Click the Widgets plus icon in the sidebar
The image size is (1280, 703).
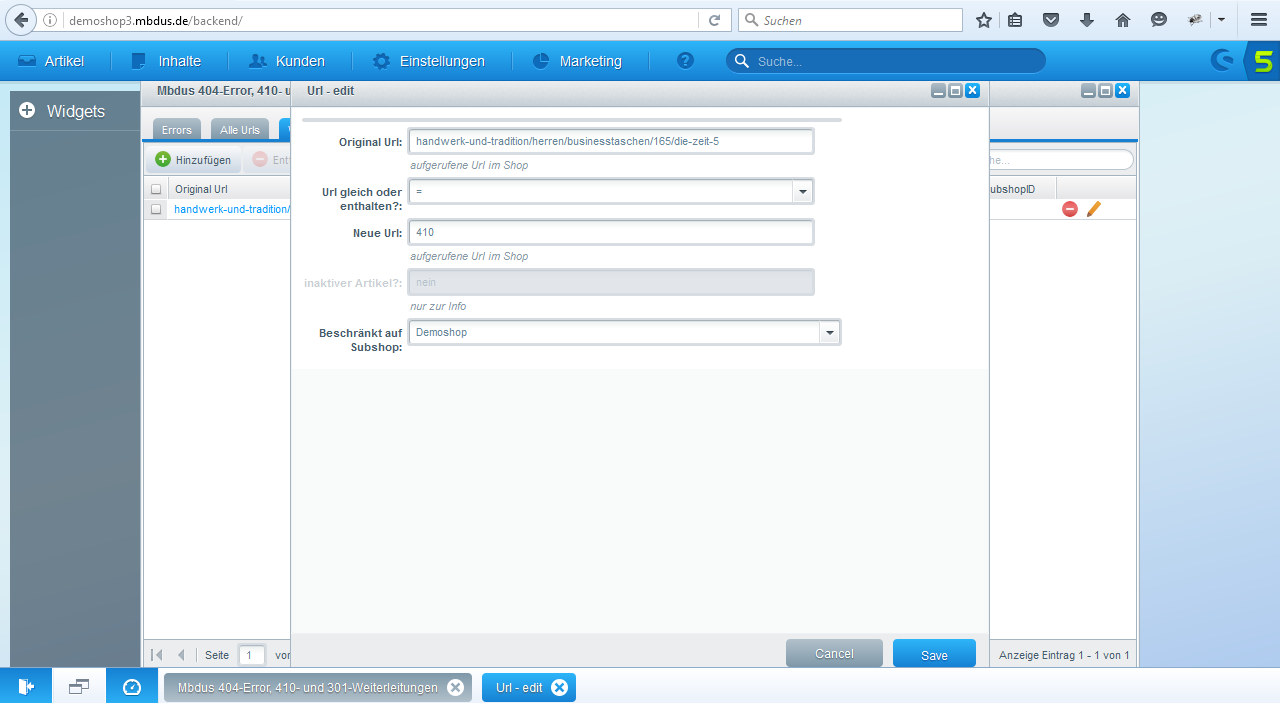tap(26, 111)
